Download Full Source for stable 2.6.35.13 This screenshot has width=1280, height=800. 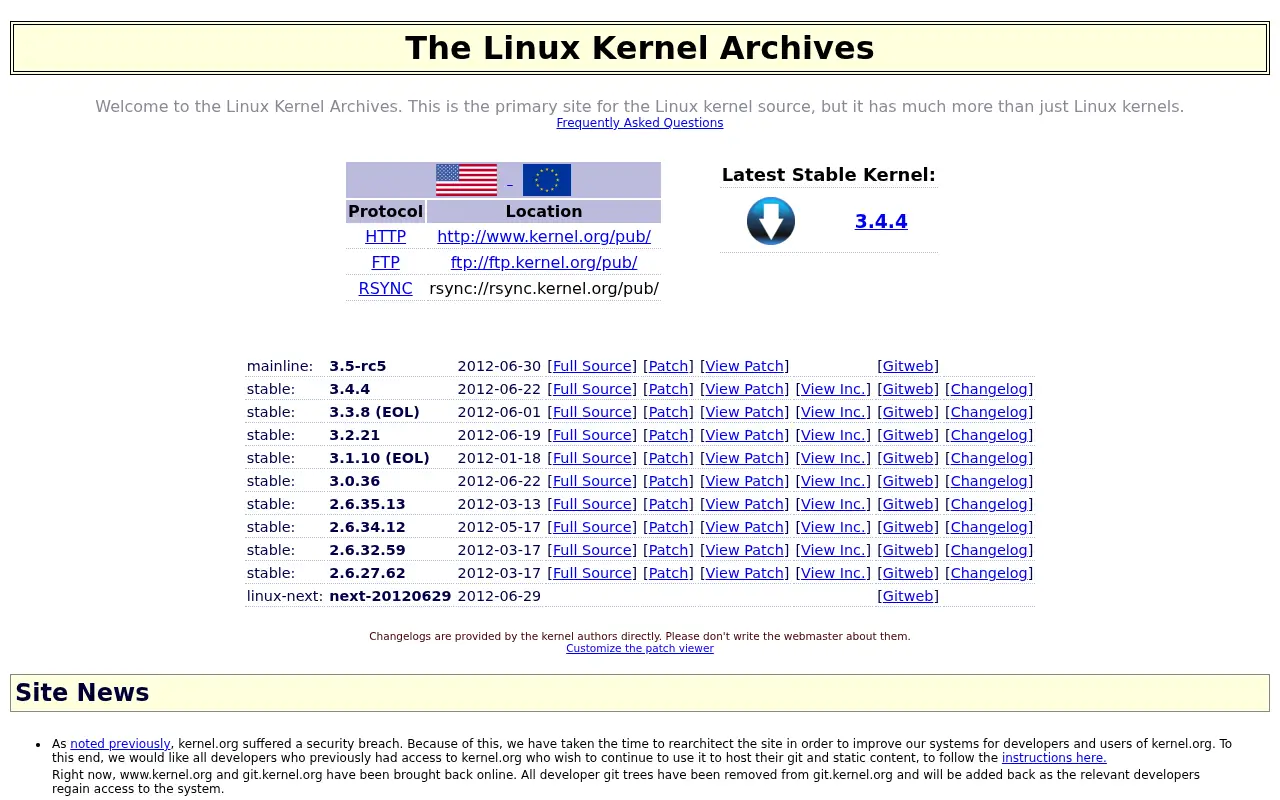592,504
